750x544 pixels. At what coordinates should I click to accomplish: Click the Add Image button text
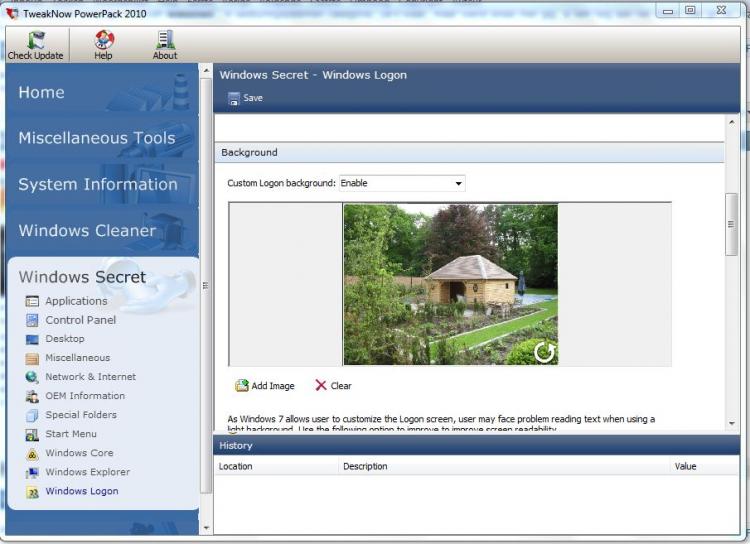[x=273, y=386]
